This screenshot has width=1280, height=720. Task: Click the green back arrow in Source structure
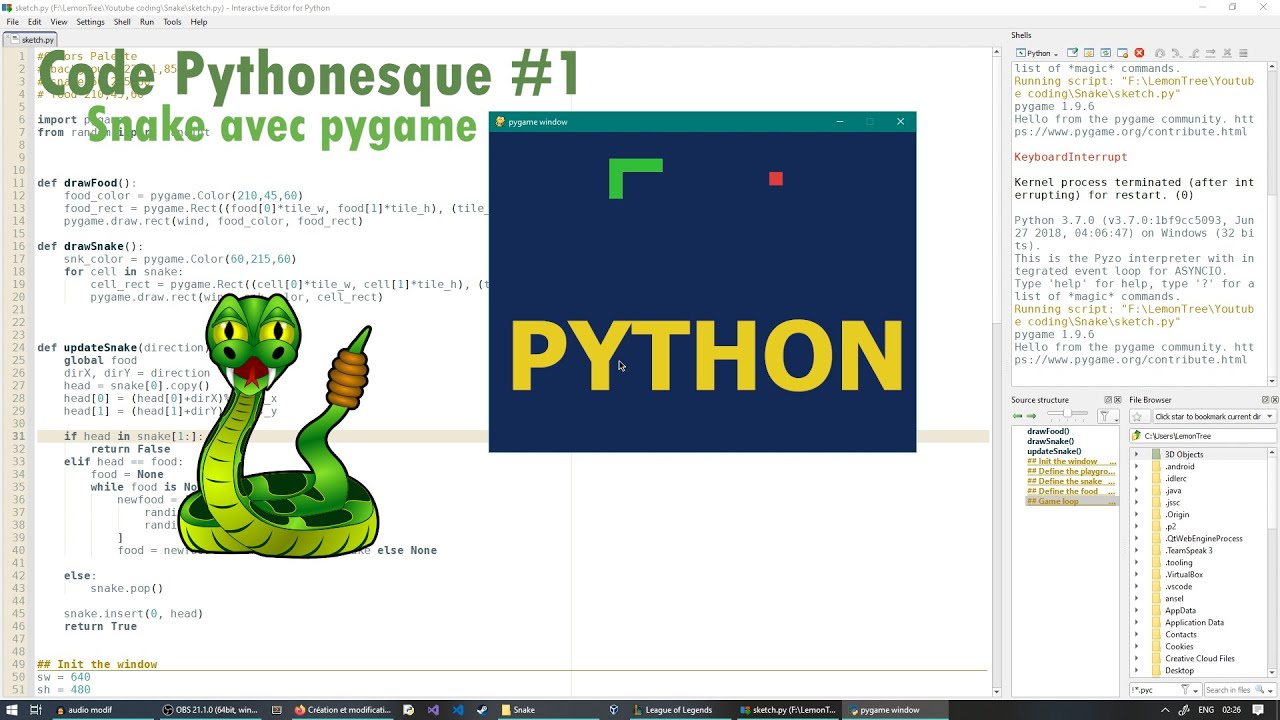click(x=1017, y=416)
